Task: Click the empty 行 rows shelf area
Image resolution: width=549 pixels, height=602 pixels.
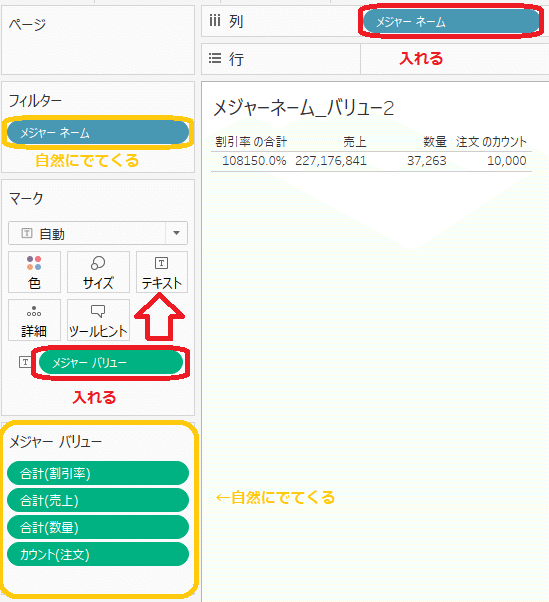Action: pos(455,59)
